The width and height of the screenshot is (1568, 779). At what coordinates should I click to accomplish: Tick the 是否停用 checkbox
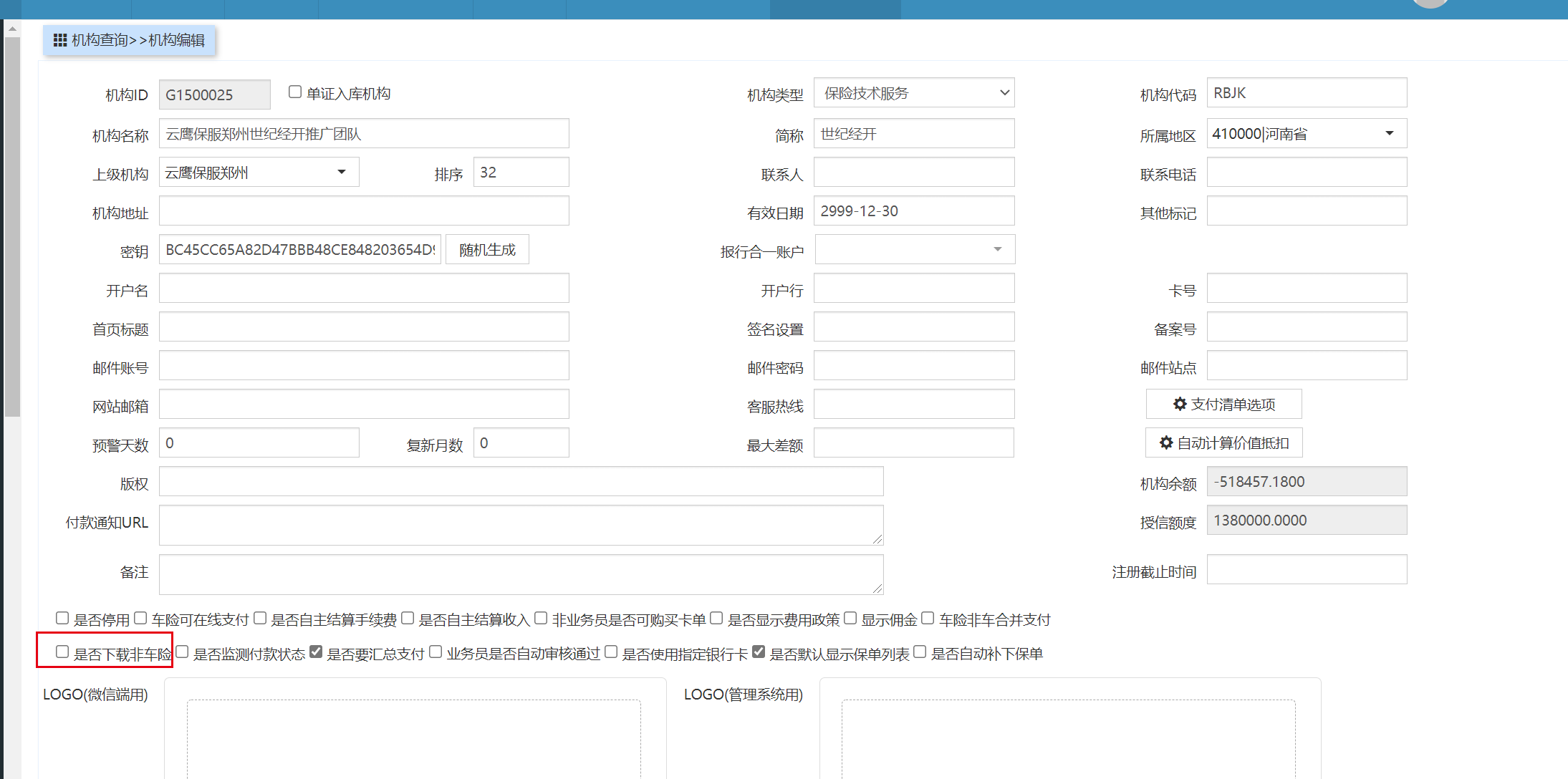62,618
